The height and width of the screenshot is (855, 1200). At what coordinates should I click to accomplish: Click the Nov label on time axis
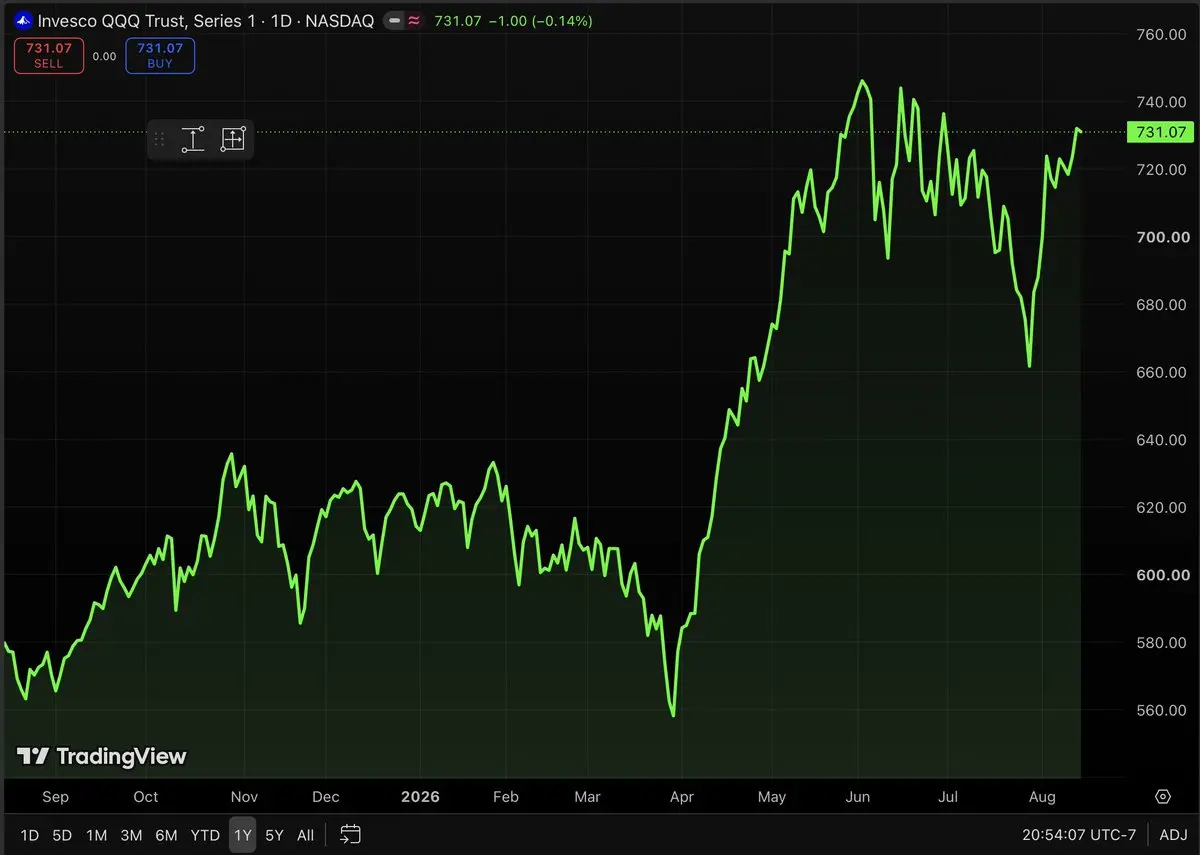pyautogui.click(x=244, y=797)
